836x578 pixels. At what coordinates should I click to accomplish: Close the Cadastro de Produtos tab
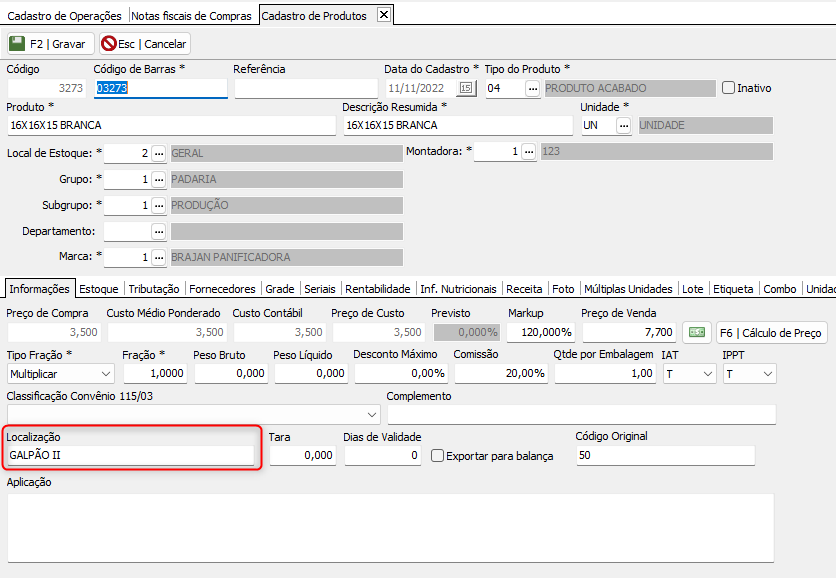383,15
